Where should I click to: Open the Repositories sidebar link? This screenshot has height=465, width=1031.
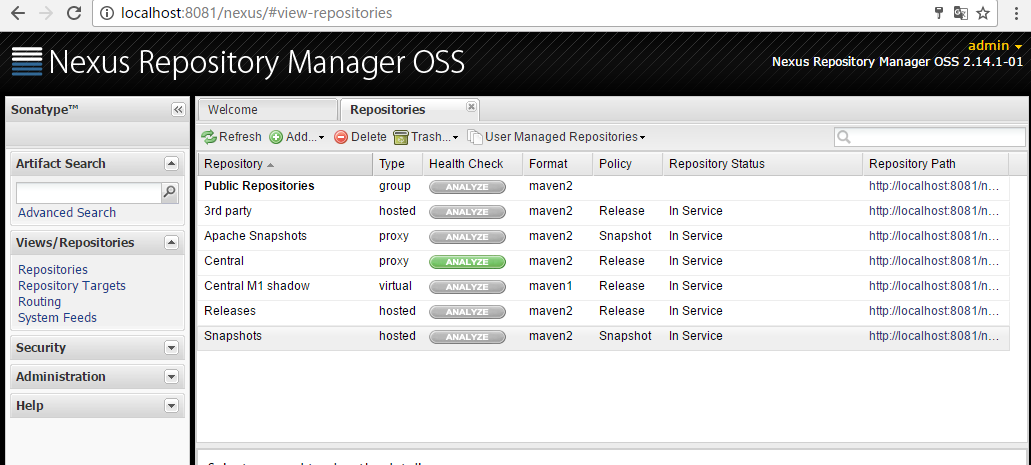click(53, 270)
